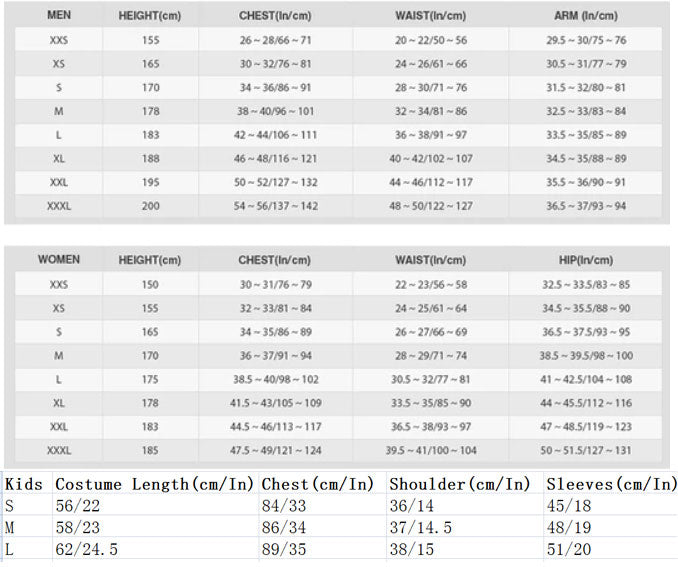678x567 pixels.
Task: Click women's XXXL height value 185
Action: tap(150, 451)
